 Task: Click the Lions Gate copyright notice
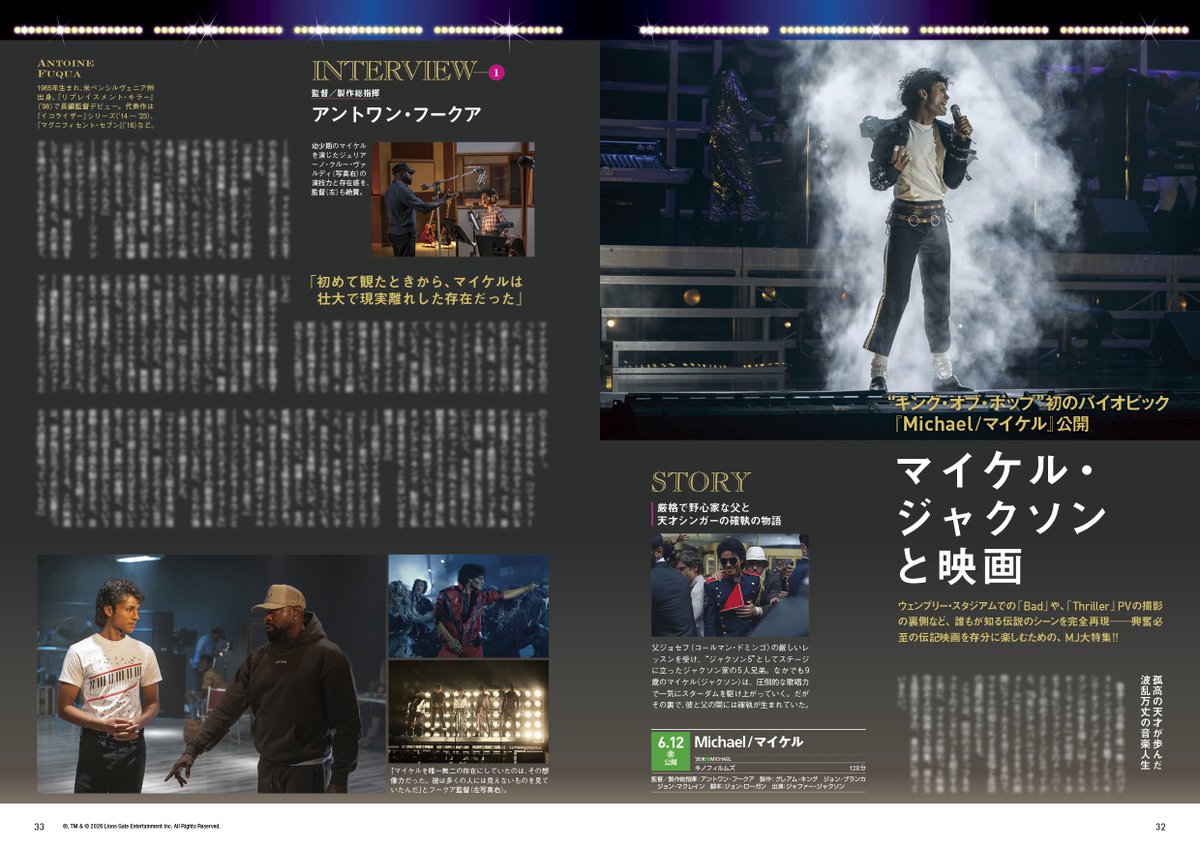point(141,827)
